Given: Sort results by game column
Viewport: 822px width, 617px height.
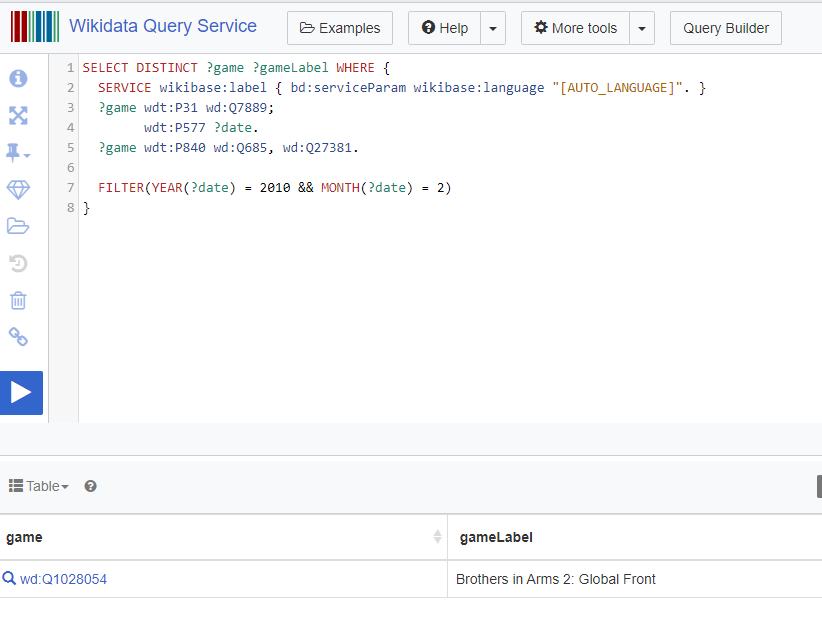Looking at the screenshot, I should (x=437, y=537).
